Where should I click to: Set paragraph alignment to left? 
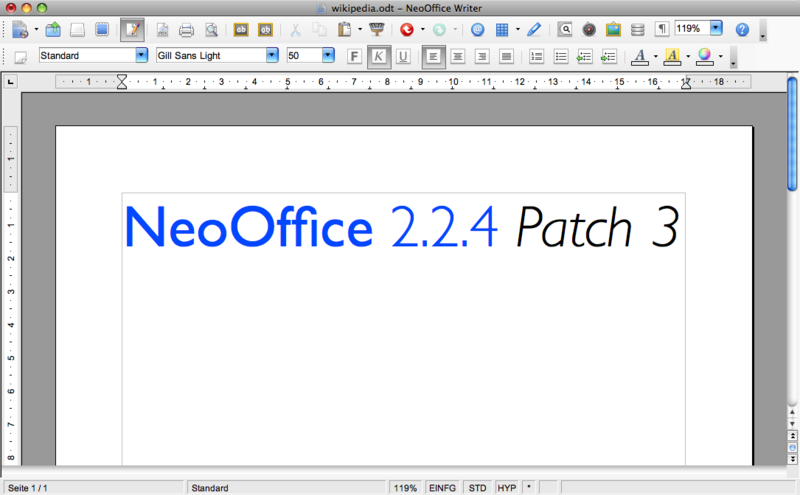[x=433, y=56]
